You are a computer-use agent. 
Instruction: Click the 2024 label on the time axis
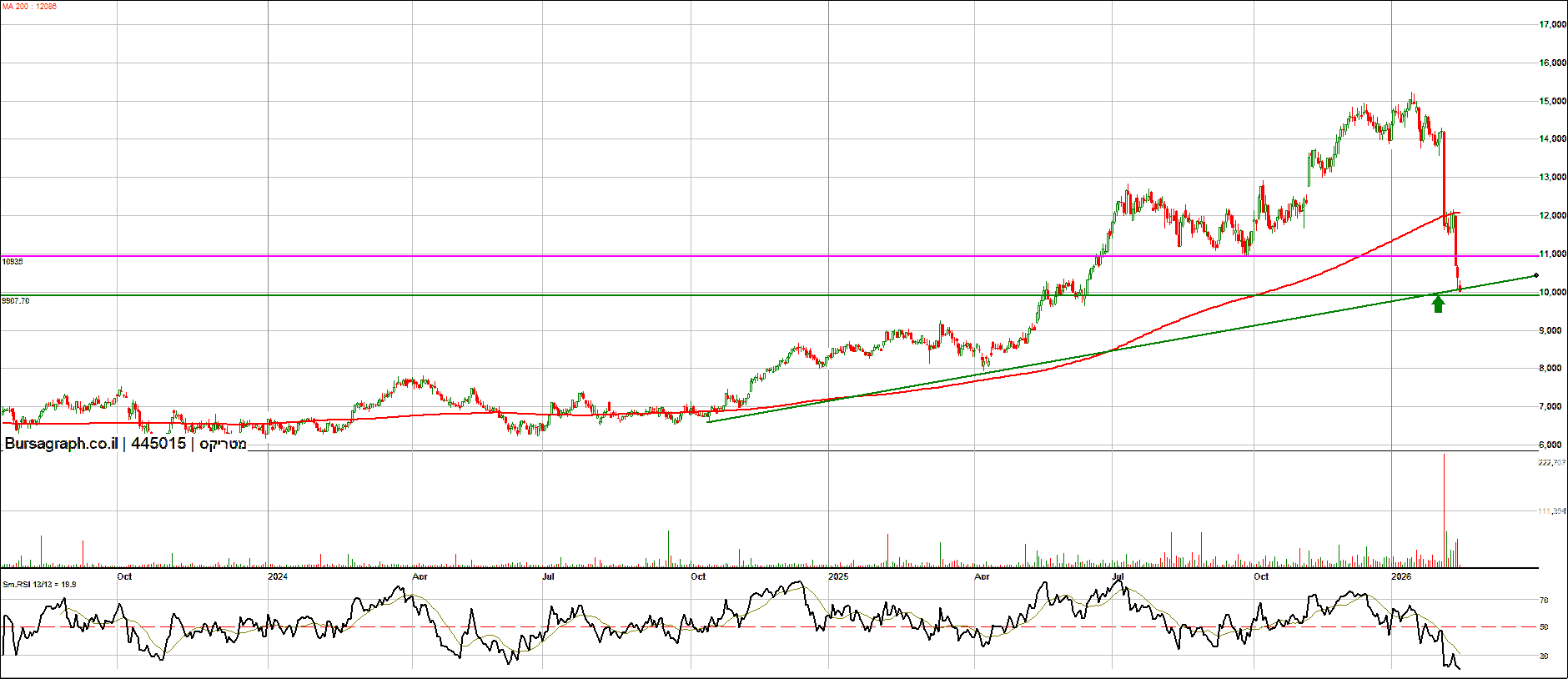pyautogui.click(x=277, y=576)
